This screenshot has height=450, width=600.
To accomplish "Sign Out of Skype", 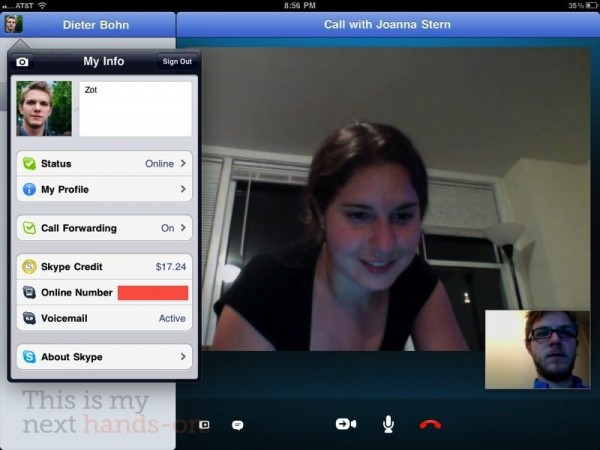I will pos(177,61).
